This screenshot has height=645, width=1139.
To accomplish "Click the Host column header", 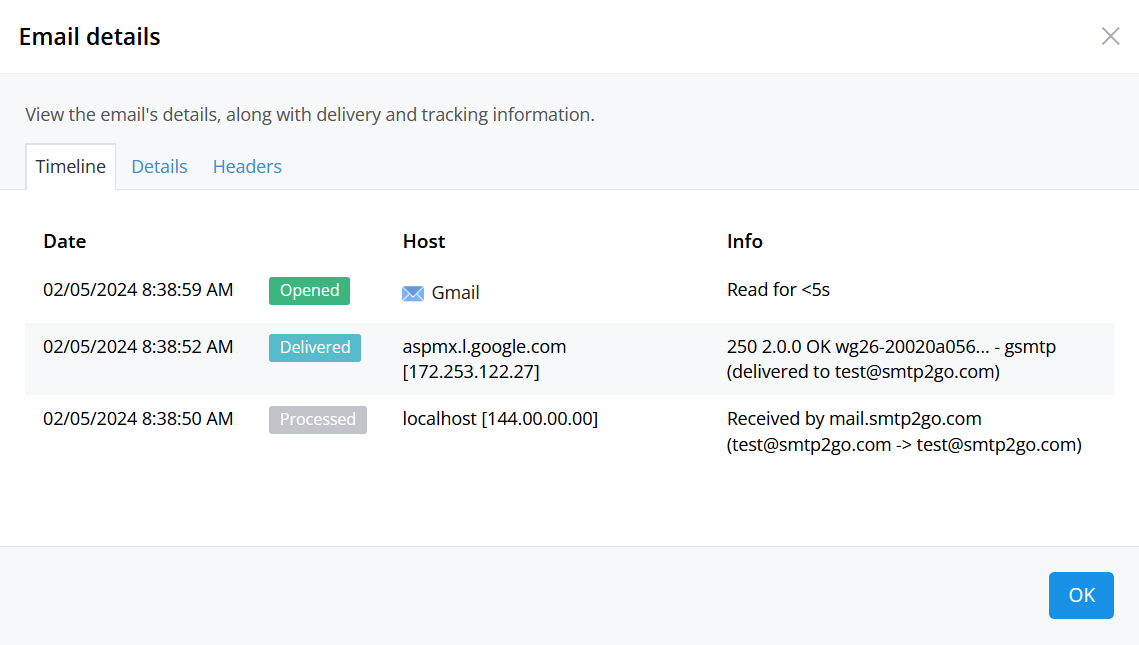I will (423, 241).
